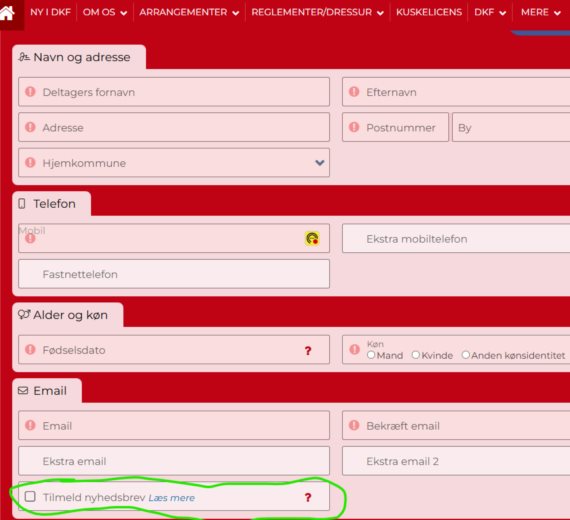Screen dimensions: 570x520
Task: Enable the Tilmeld nyhedsbrev checkbox
Action: click(x=30, y=496)
